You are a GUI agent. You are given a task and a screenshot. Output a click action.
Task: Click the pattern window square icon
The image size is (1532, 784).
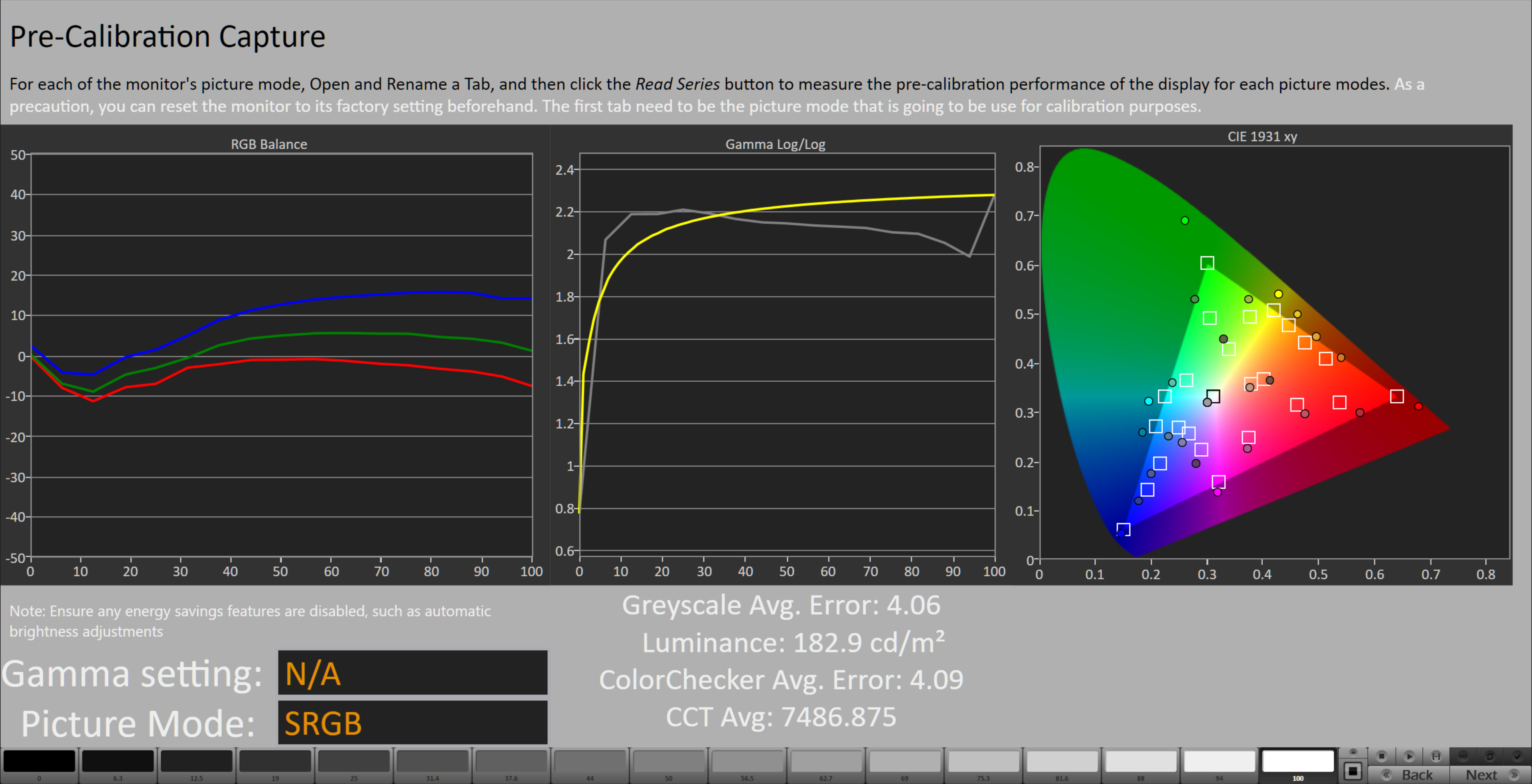tap(1353, 772)
